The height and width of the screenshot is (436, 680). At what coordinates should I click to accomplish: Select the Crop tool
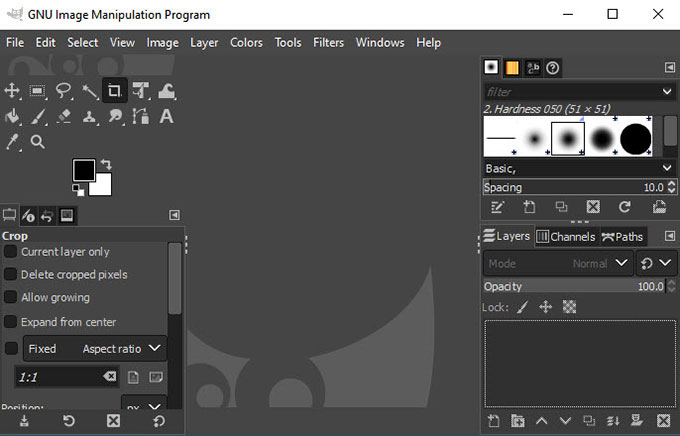tap(114, 91)
